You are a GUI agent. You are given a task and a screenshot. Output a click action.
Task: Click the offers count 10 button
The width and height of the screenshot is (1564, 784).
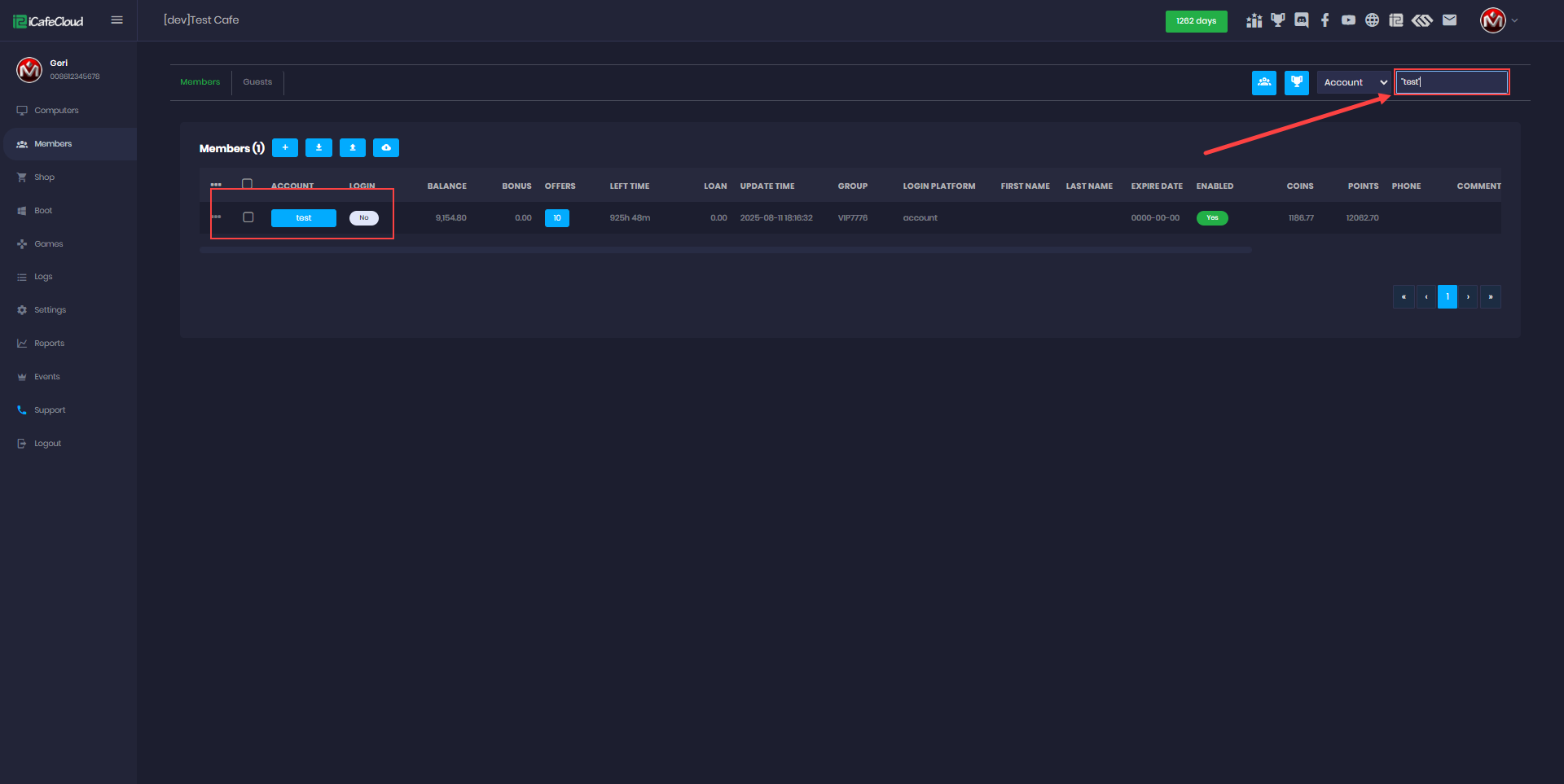coord(557,218)
